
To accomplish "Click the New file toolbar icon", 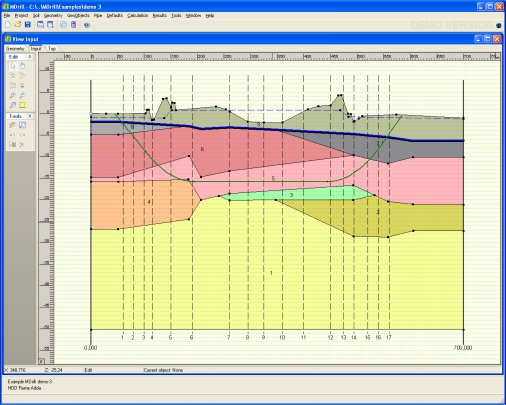I will point(8,25).
